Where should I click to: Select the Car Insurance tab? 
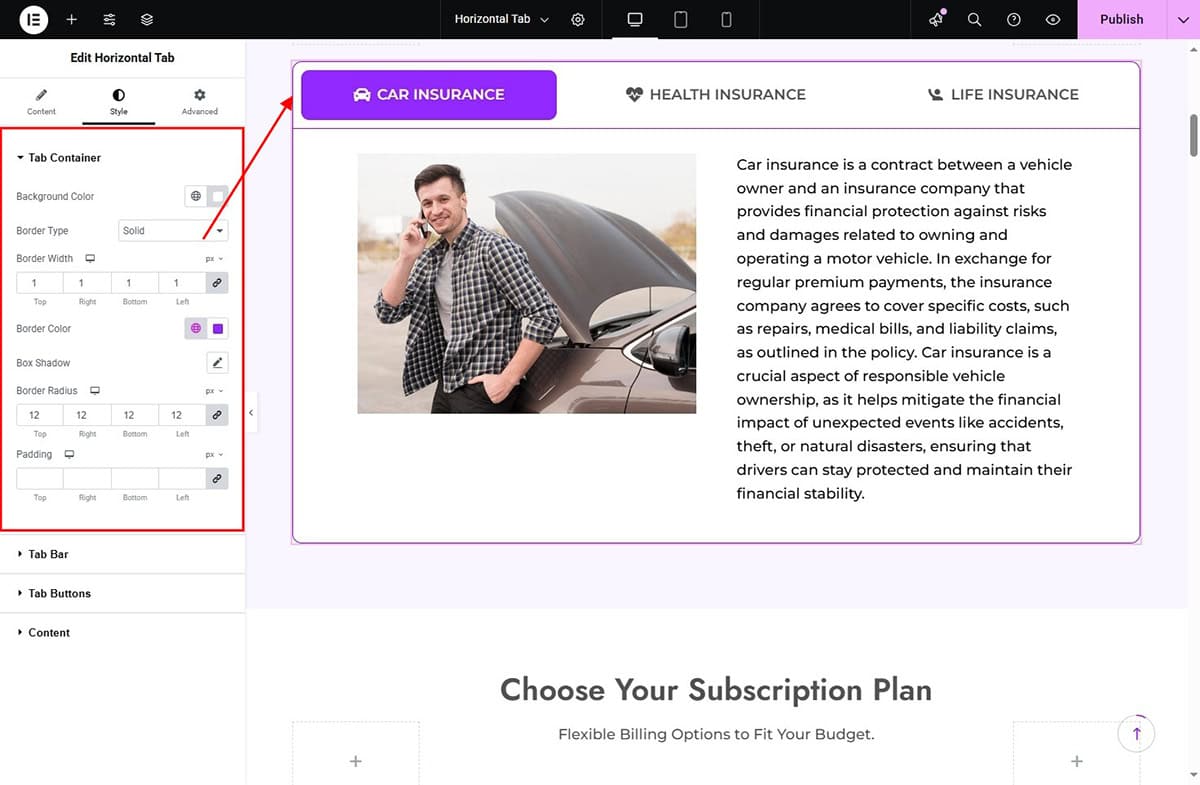(x=429, y=95)
